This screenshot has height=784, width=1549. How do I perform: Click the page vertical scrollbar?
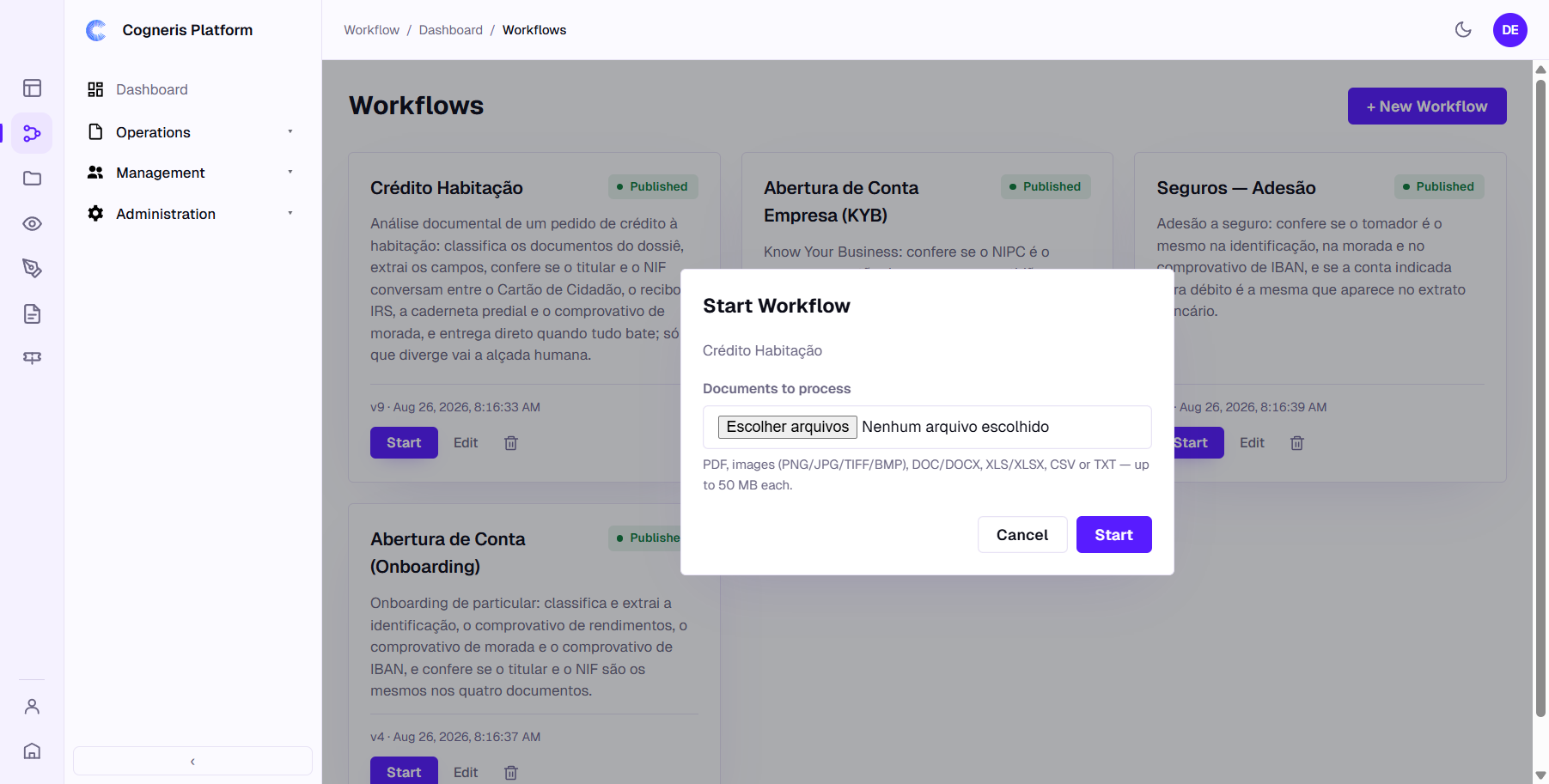(x=1540, y=397)
